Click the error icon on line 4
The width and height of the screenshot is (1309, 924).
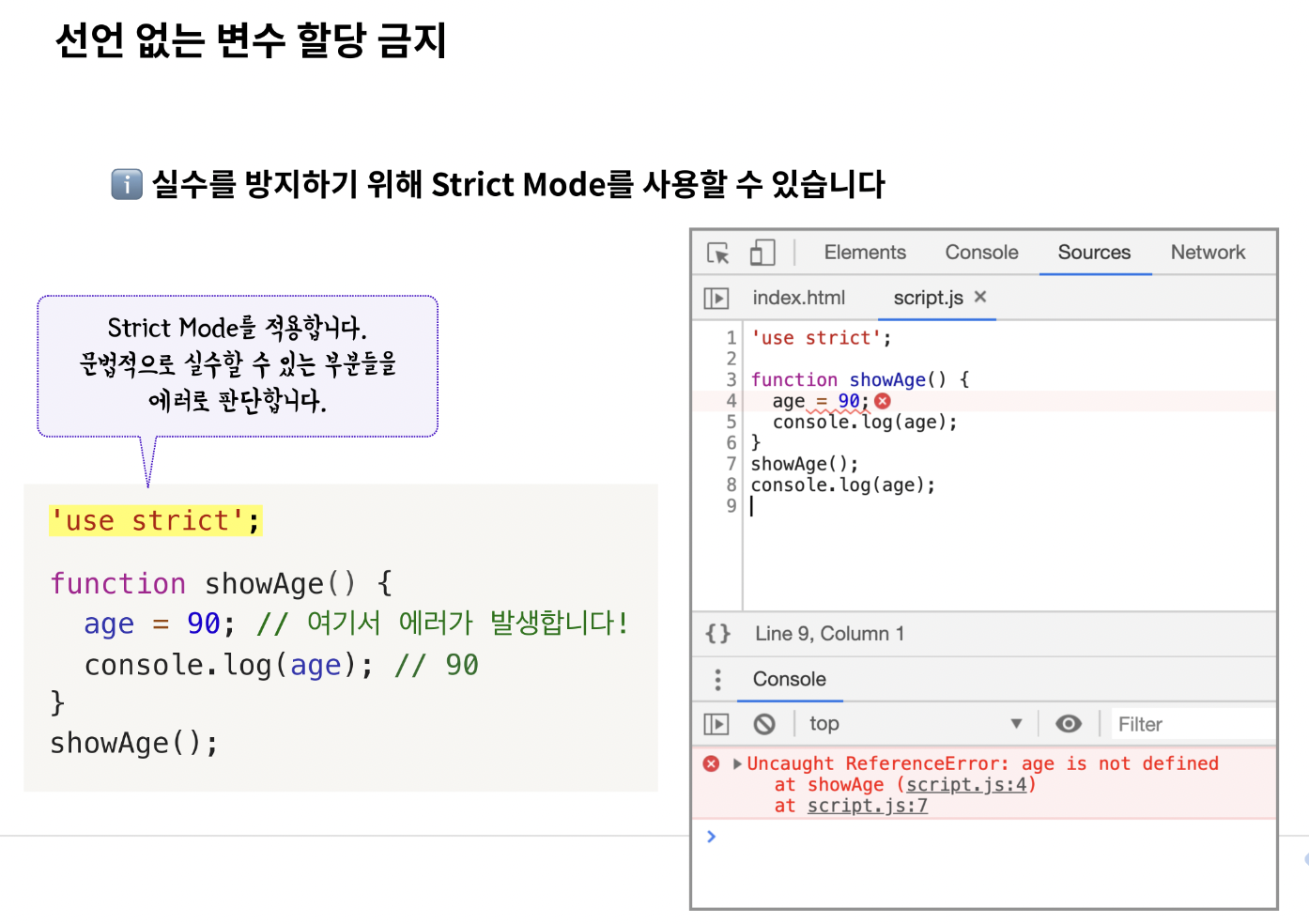[881, 400]
